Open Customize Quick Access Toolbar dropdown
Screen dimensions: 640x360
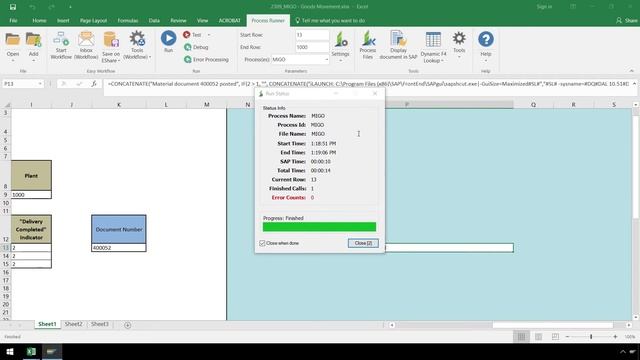tap(70, 7)
